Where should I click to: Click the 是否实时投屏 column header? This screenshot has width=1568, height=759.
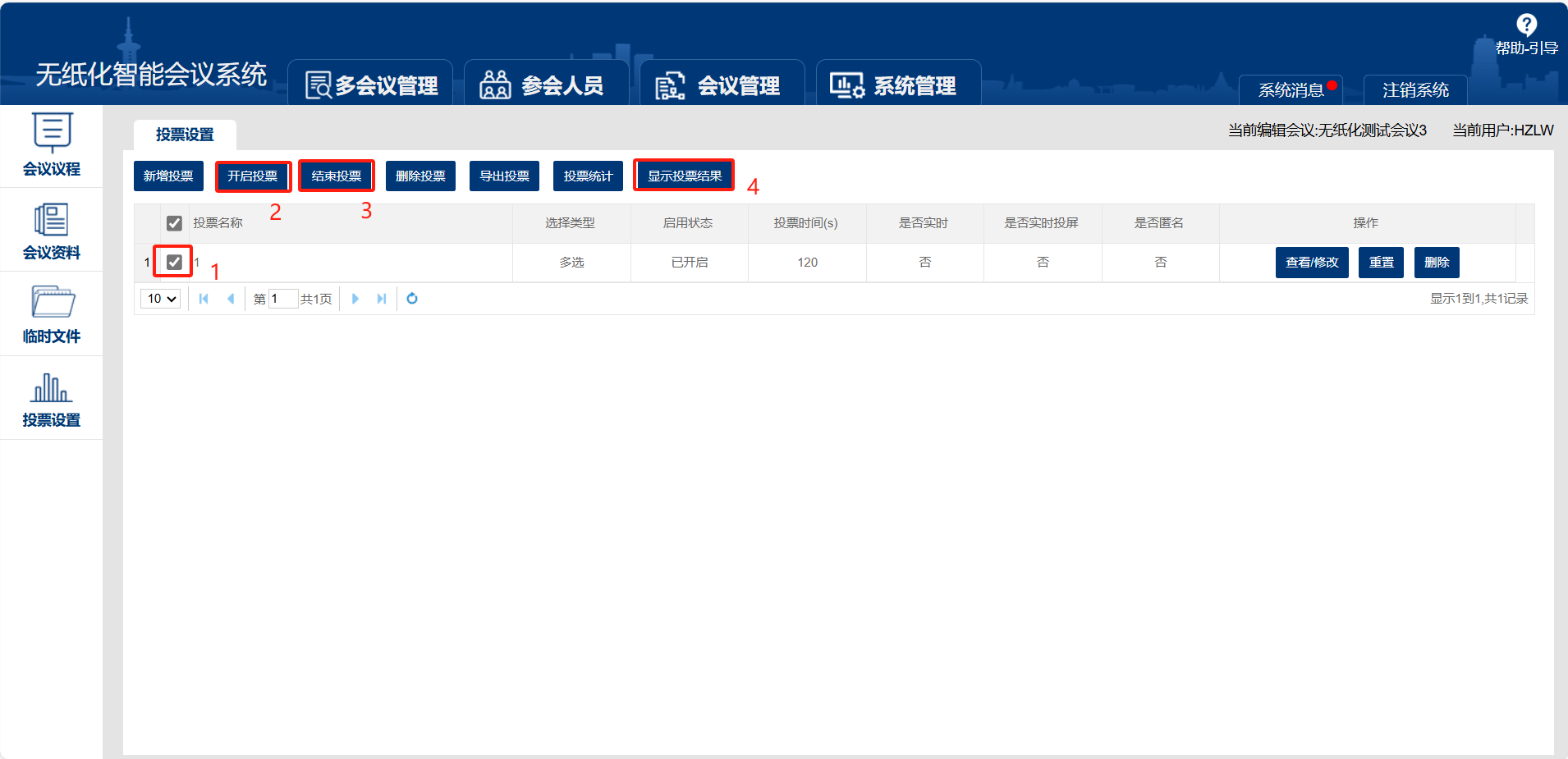[1042, 223]
